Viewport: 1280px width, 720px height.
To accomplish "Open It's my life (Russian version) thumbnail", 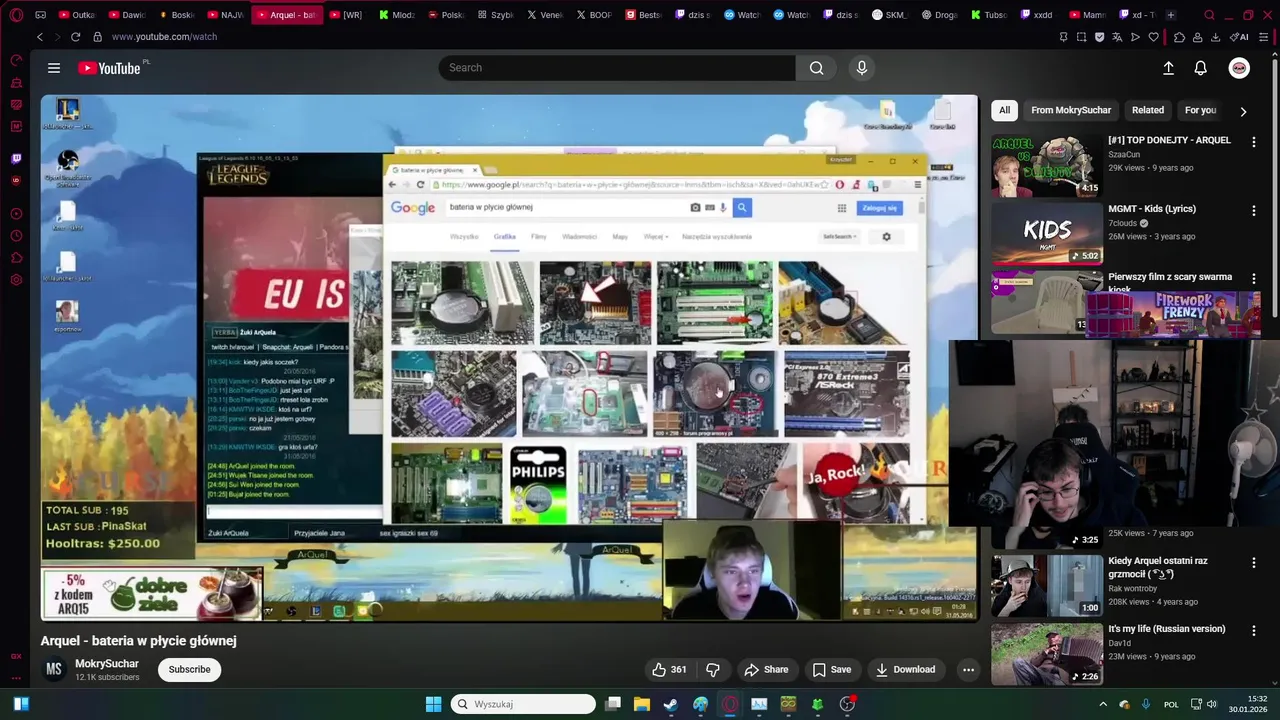I will [x=1046, y=653].
